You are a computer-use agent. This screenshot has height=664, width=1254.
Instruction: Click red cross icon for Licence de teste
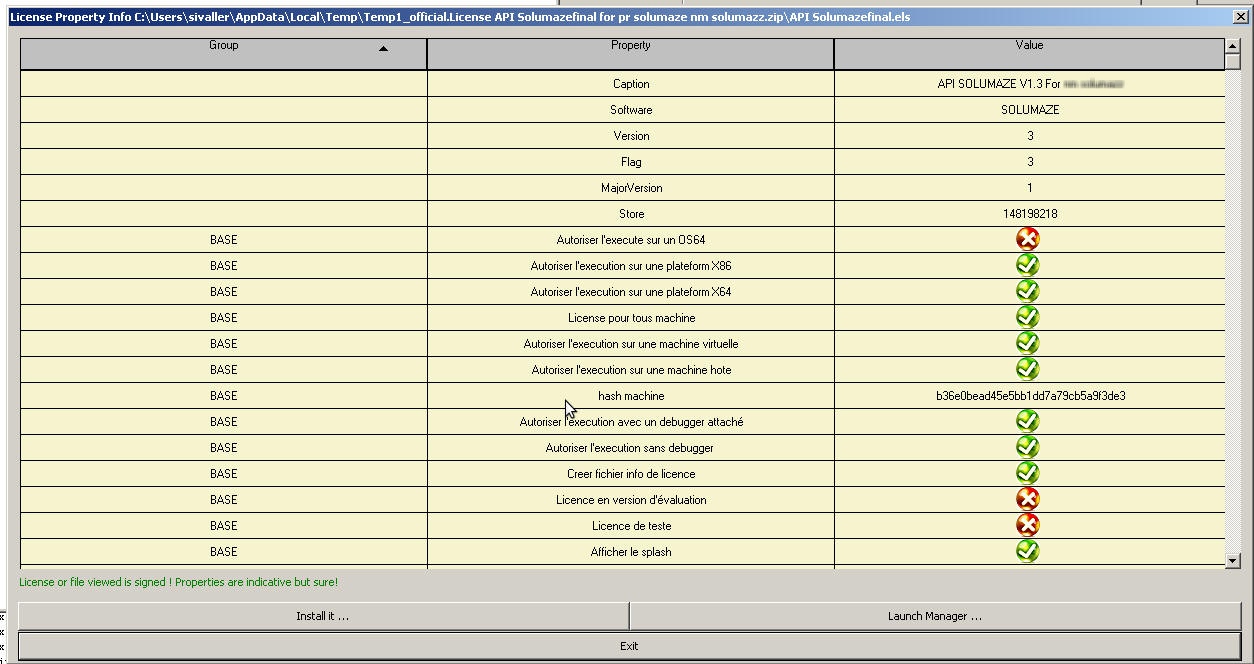coord(1027,525)
